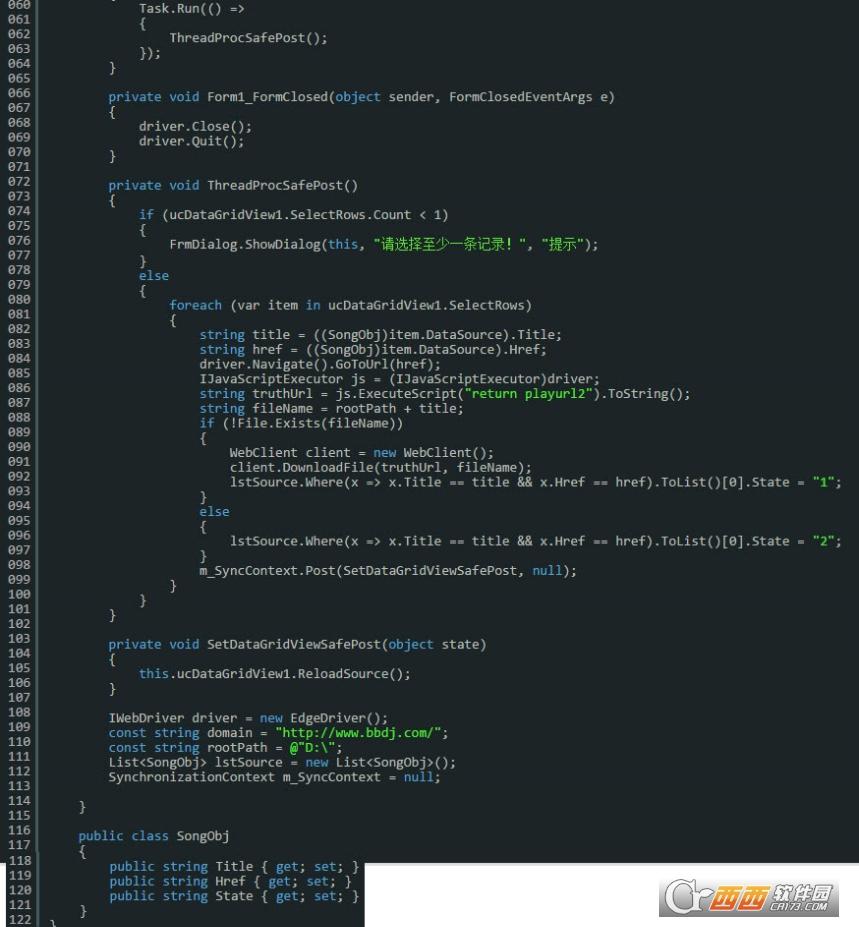Click line number 116 in the gutter
Viewport: 859px width, 927px height.
point(19,830)
